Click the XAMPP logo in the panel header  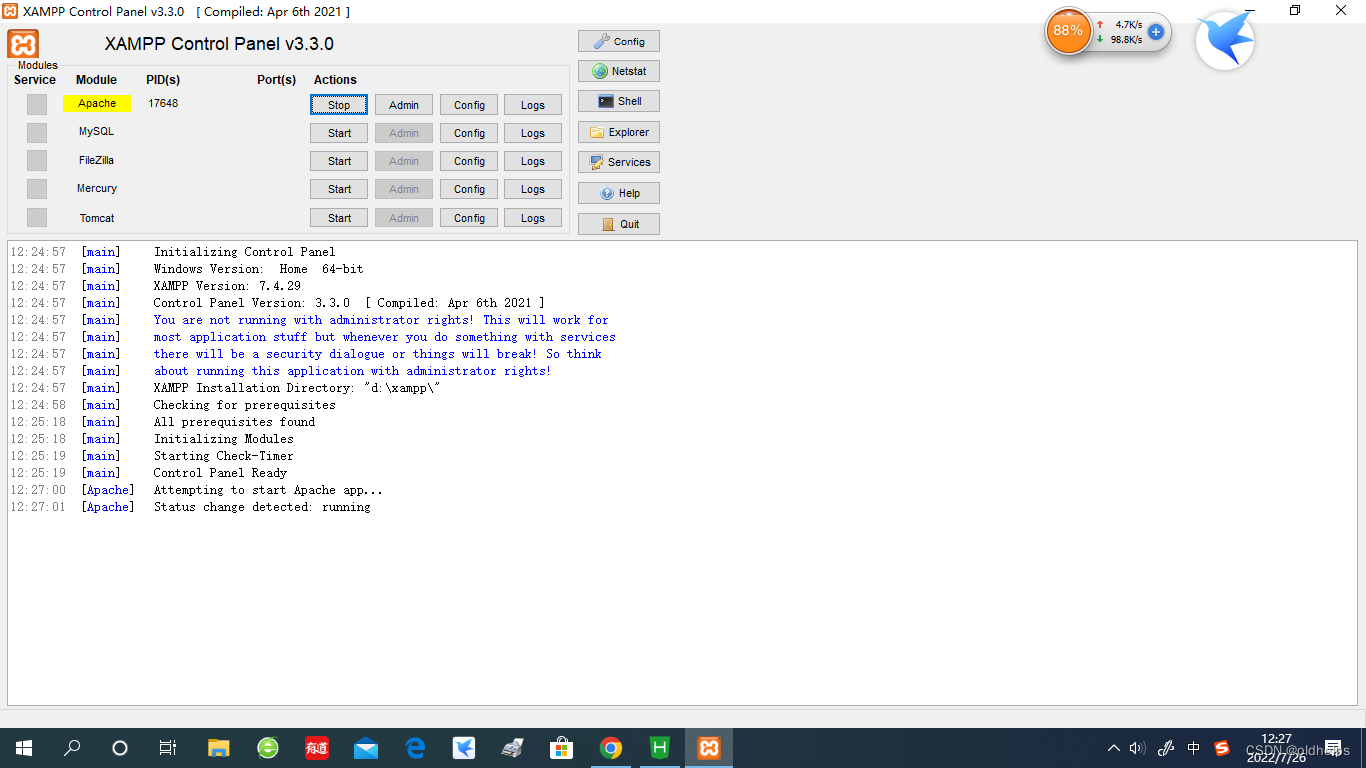tap(22, 45)
